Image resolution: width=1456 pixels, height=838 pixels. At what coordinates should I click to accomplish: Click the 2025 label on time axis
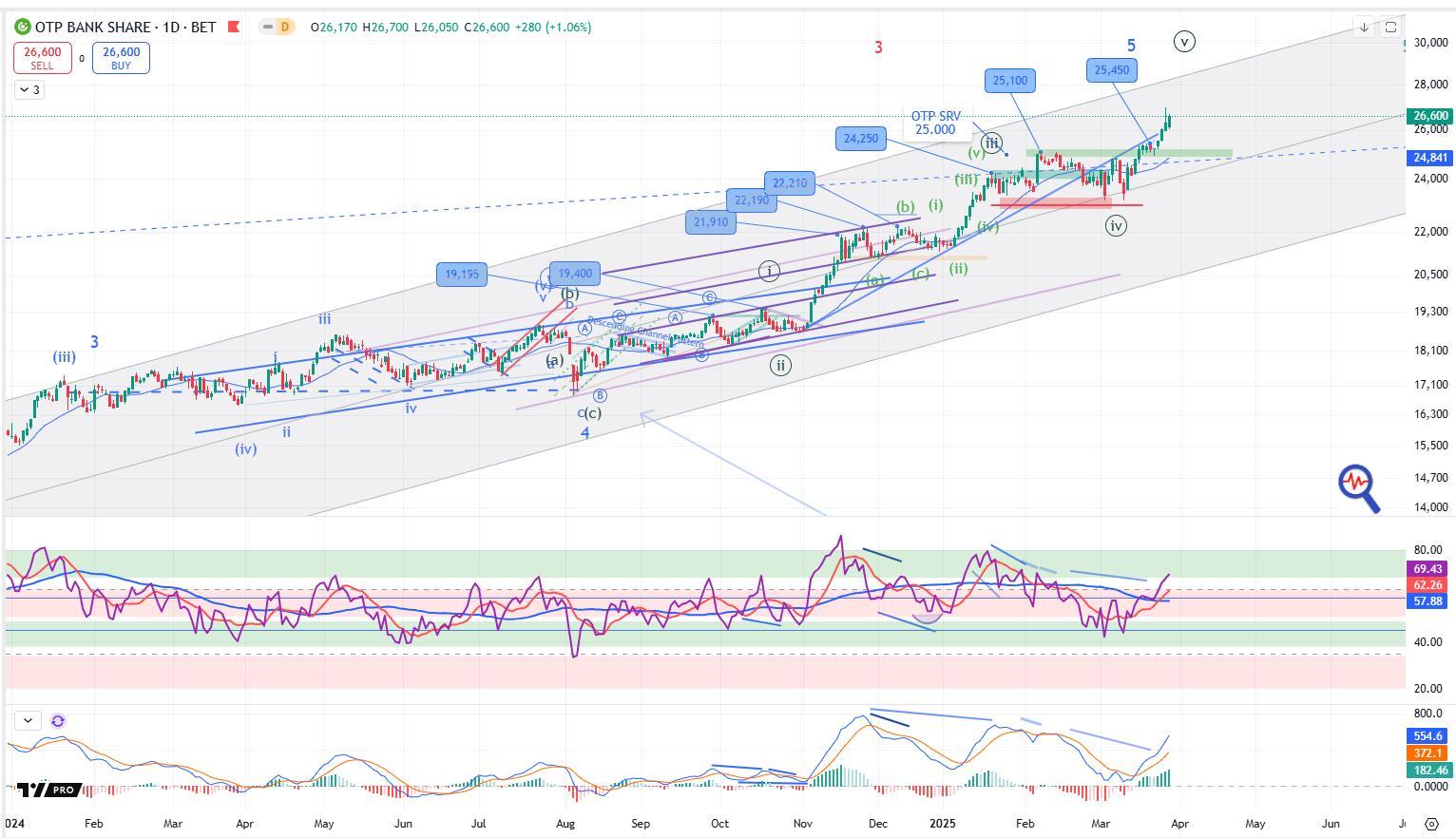(x=942, y=824)
